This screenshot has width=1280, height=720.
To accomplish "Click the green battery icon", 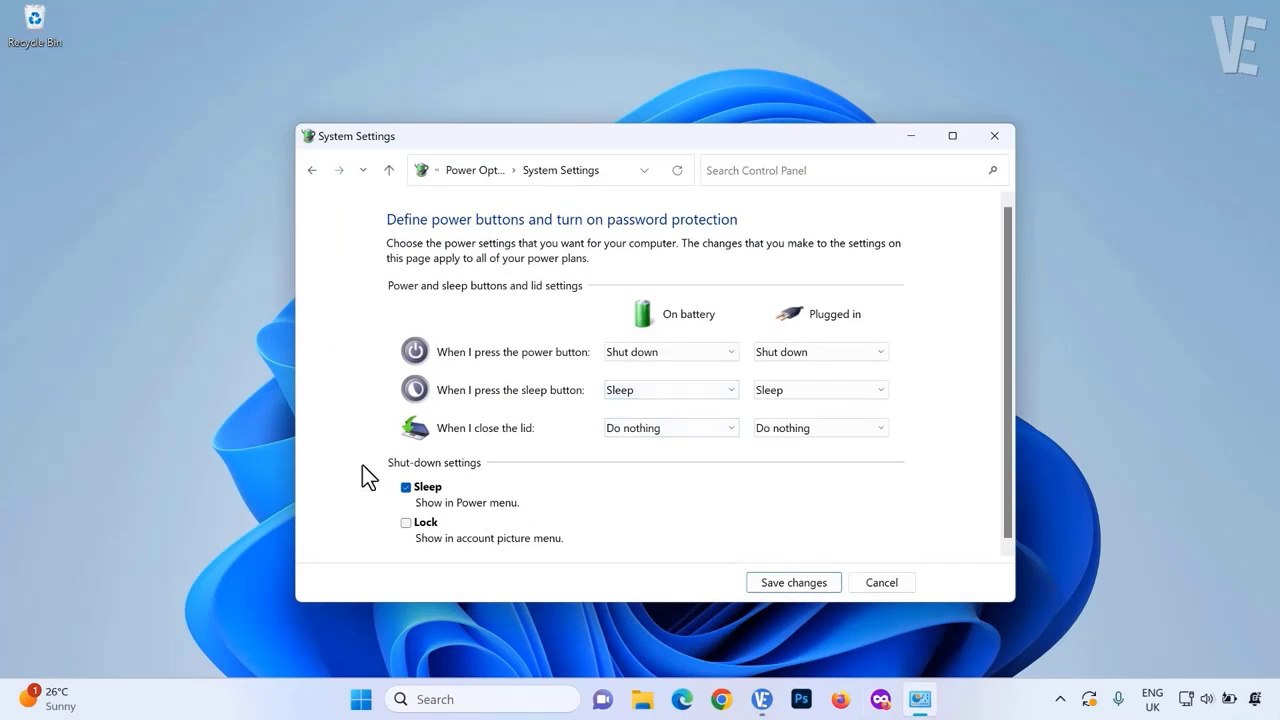I will point(643,314).
